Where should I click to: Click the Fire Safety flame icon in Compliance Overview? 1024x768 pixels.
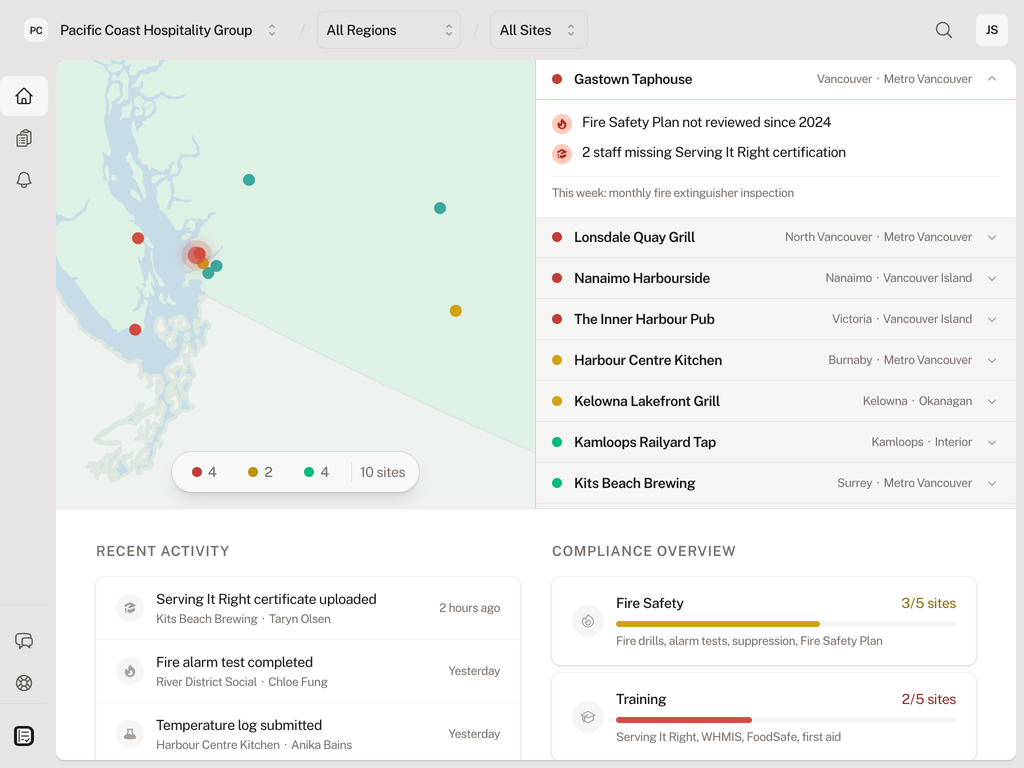[588, 621]
